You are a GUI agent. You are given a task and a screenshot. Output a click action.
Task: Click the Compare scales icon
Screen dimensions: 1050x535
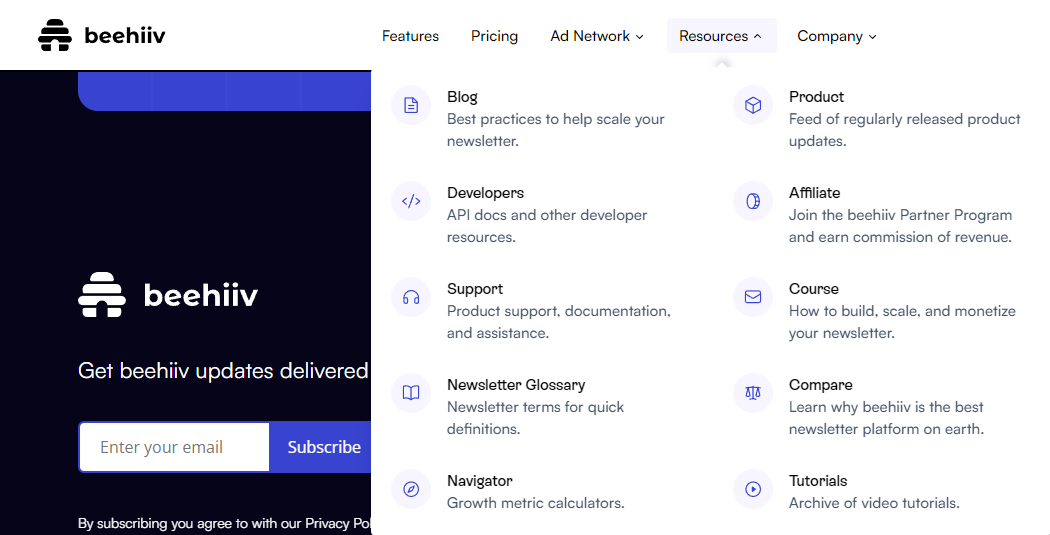753,393
